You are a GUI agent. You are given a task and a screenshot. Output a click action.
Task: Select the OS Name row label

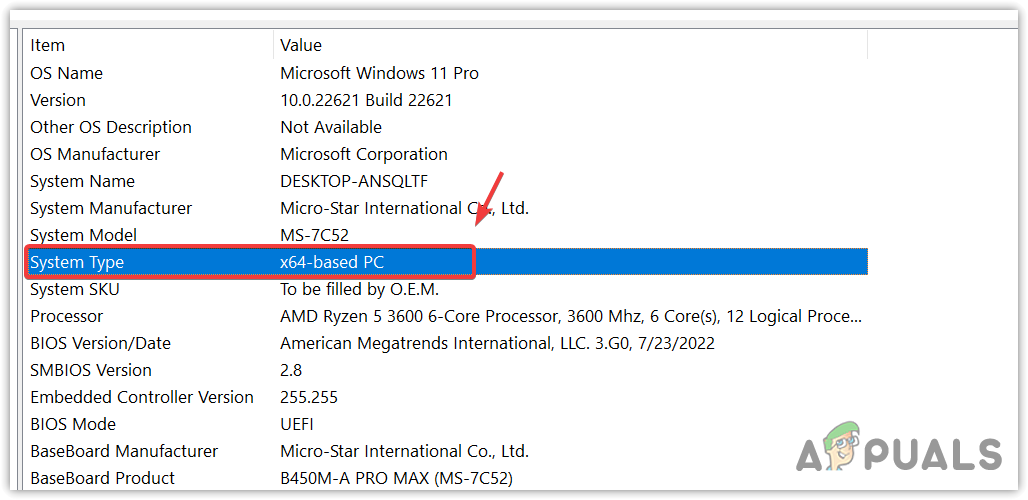point(66,73)
